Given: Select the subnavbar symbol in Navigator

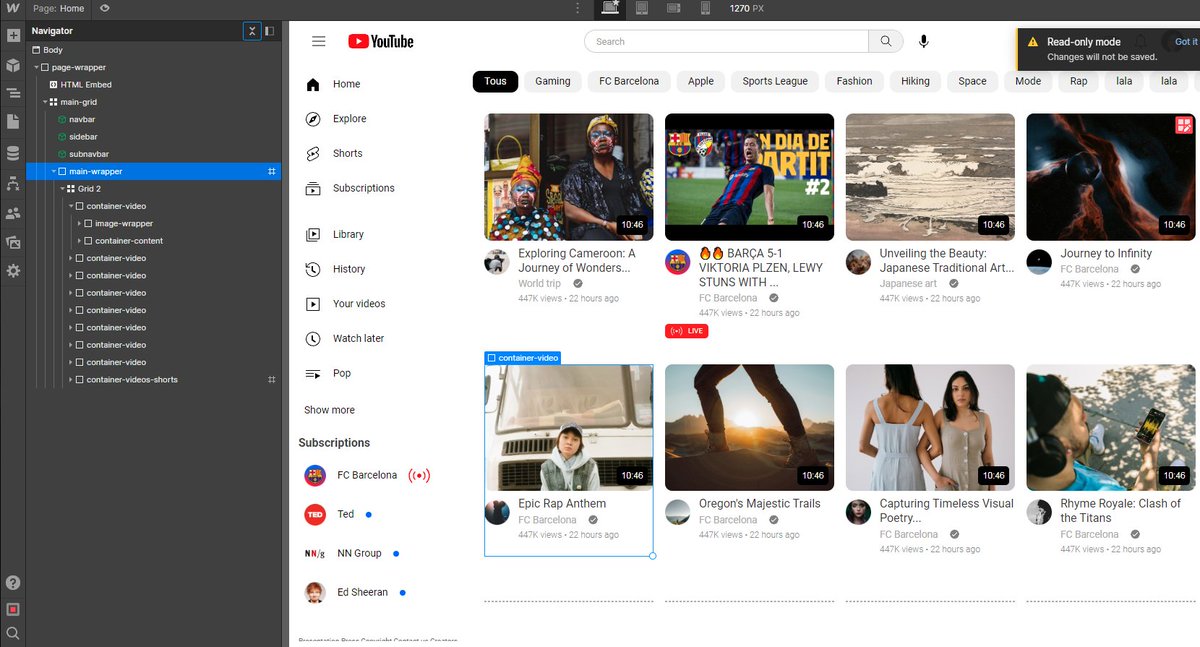Looking at the screenshot, I should click(x=83, y=154).
